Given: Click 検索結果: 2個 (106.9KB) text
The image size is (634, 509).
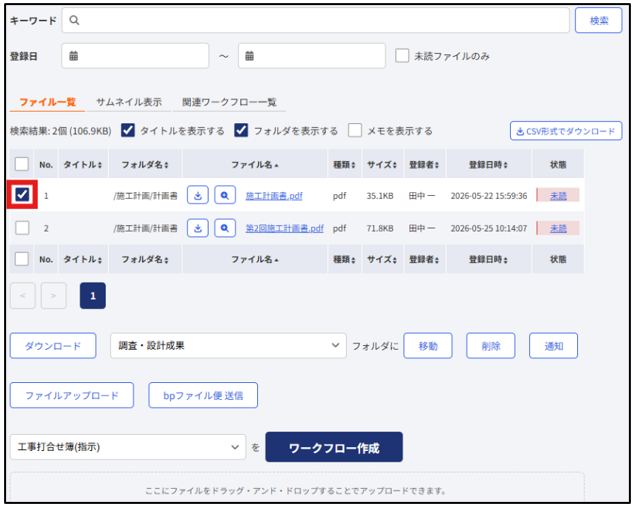Looking at the screenshot, I should (x=61, y=131).
